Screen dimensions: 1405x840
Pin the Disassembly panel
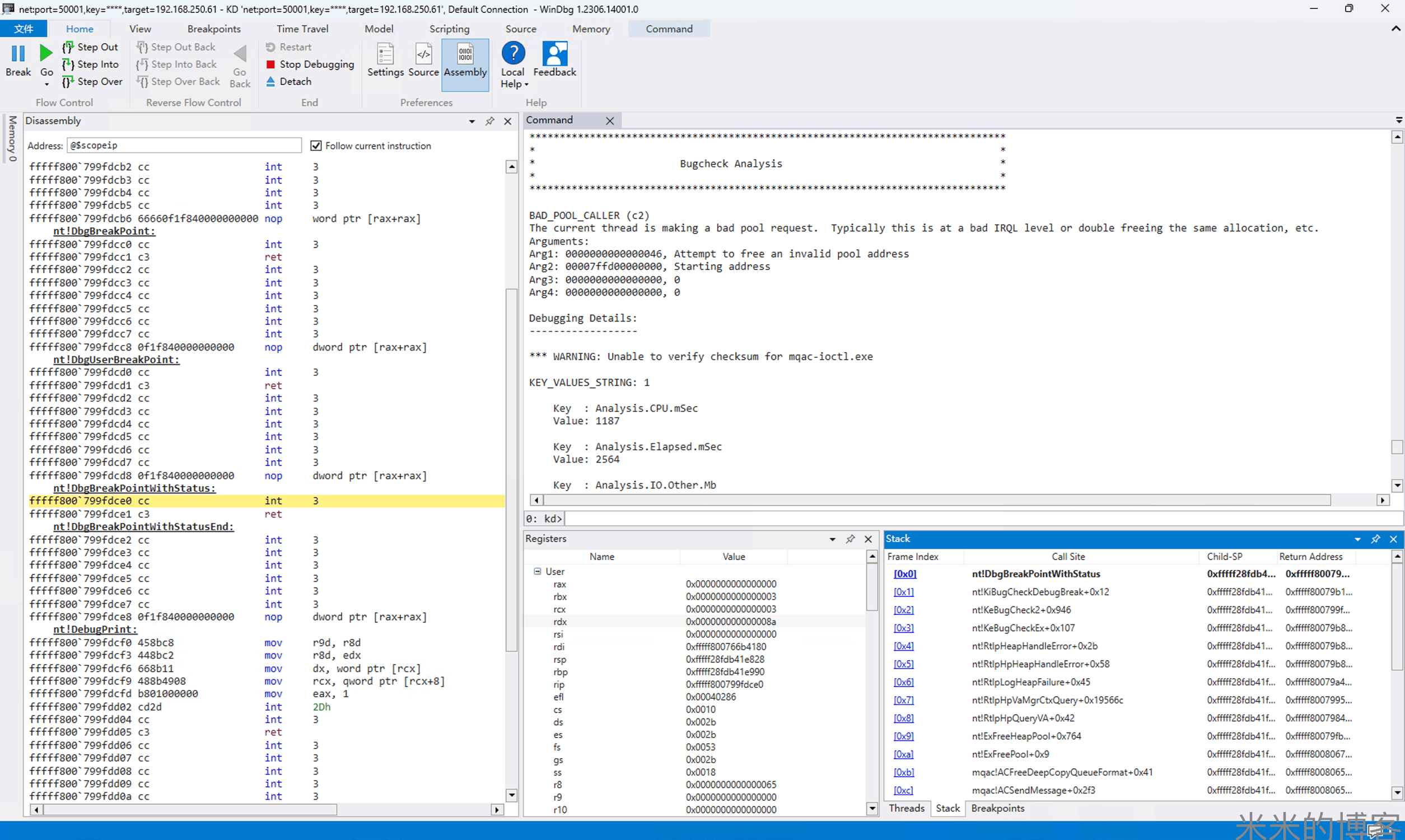tap(489, 121)
